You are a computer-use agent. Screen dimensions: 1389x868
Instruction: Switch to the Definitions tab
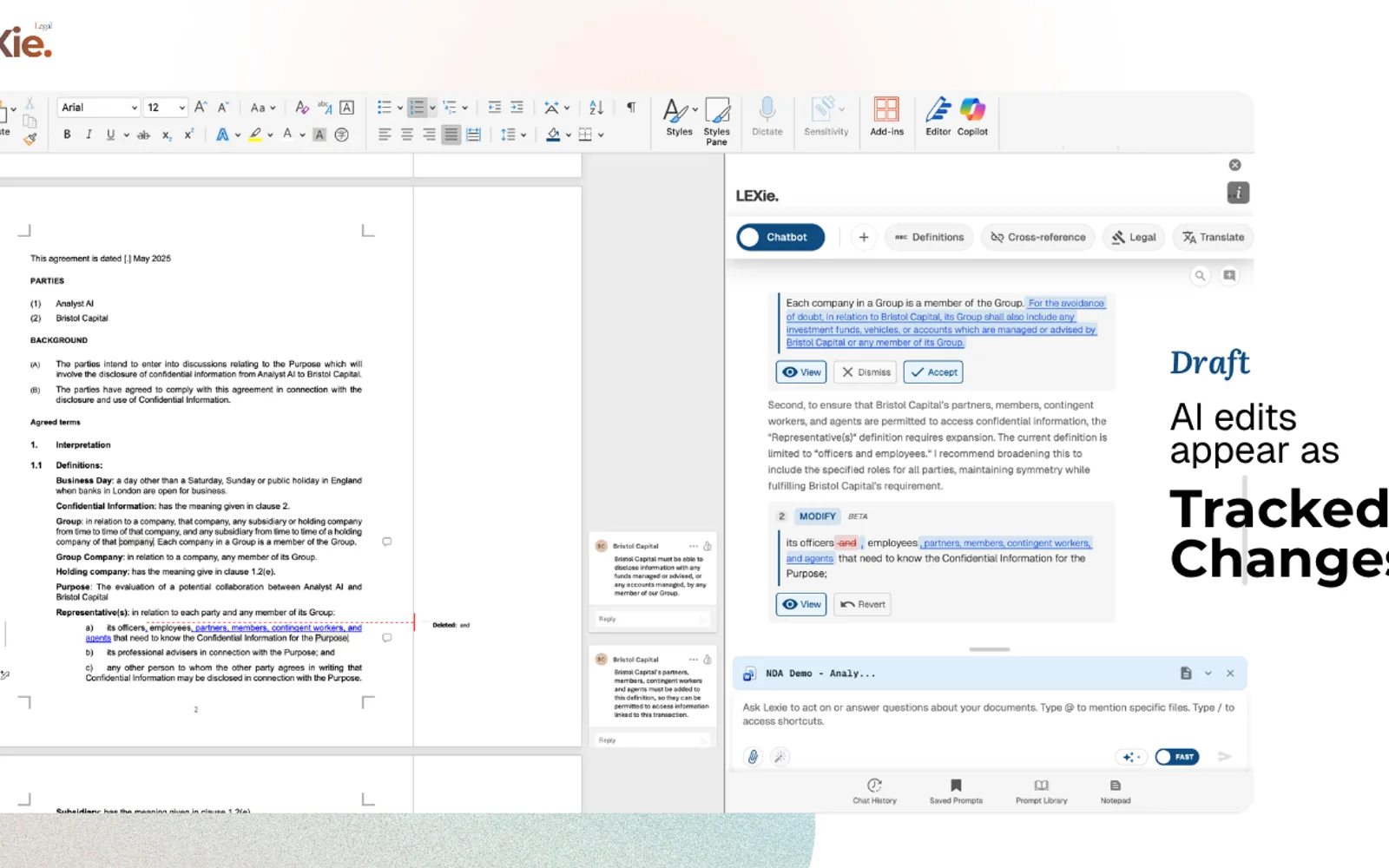(x=929, y=237)
